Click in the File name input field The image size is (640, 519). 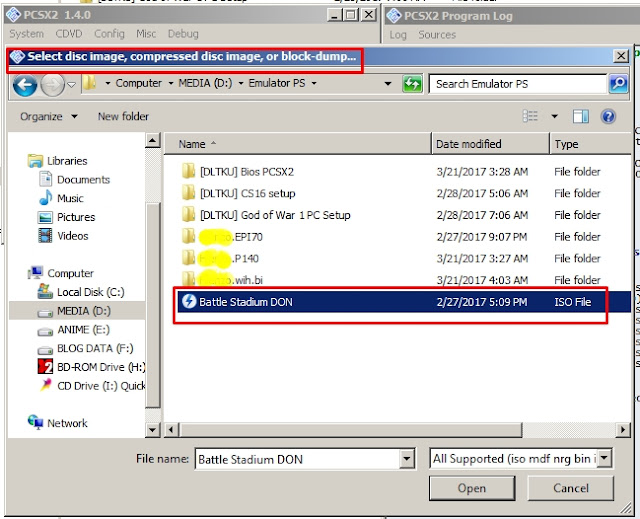click(298, 459)
